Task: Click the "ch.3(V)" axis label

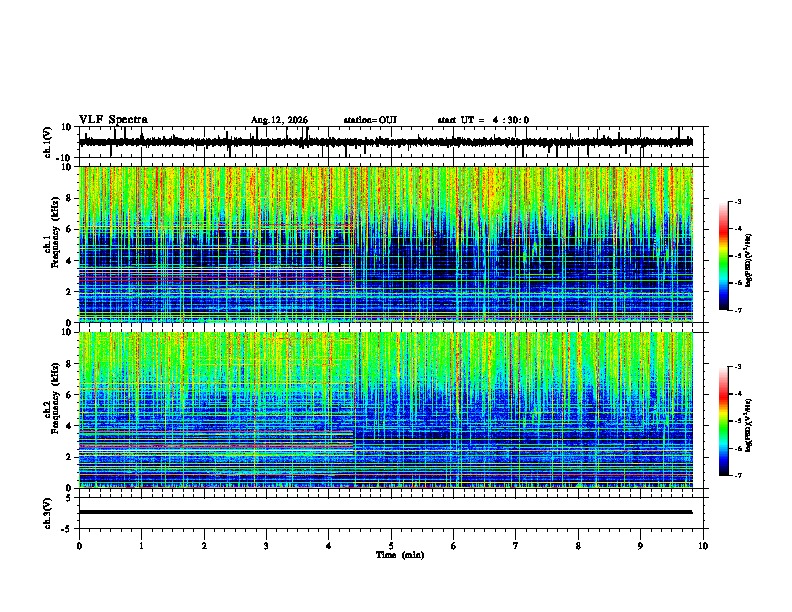Action: pos(47,513)
